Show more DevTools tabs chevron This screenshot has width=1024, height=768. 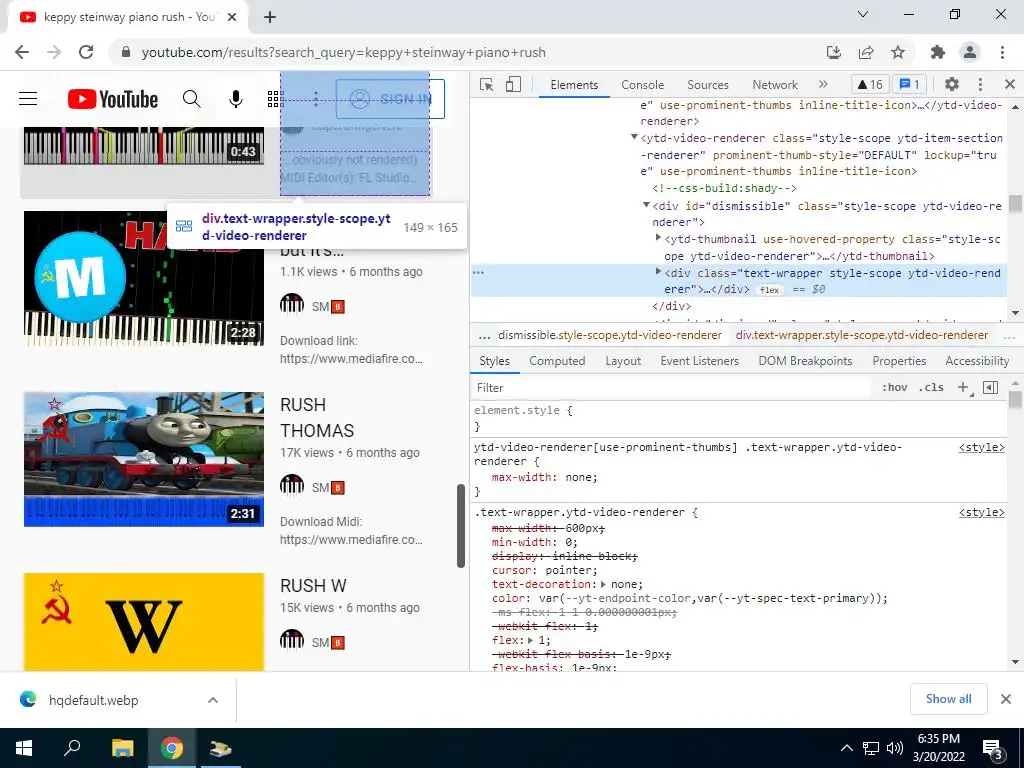tap(823, 84)
